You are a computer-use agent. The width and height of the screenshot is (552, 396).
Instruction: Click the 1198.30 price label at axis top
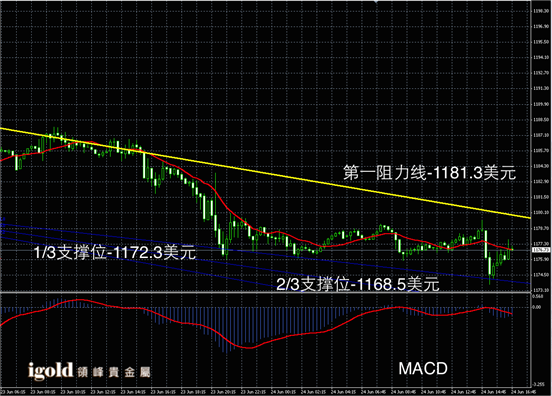[x=541, y=11]
